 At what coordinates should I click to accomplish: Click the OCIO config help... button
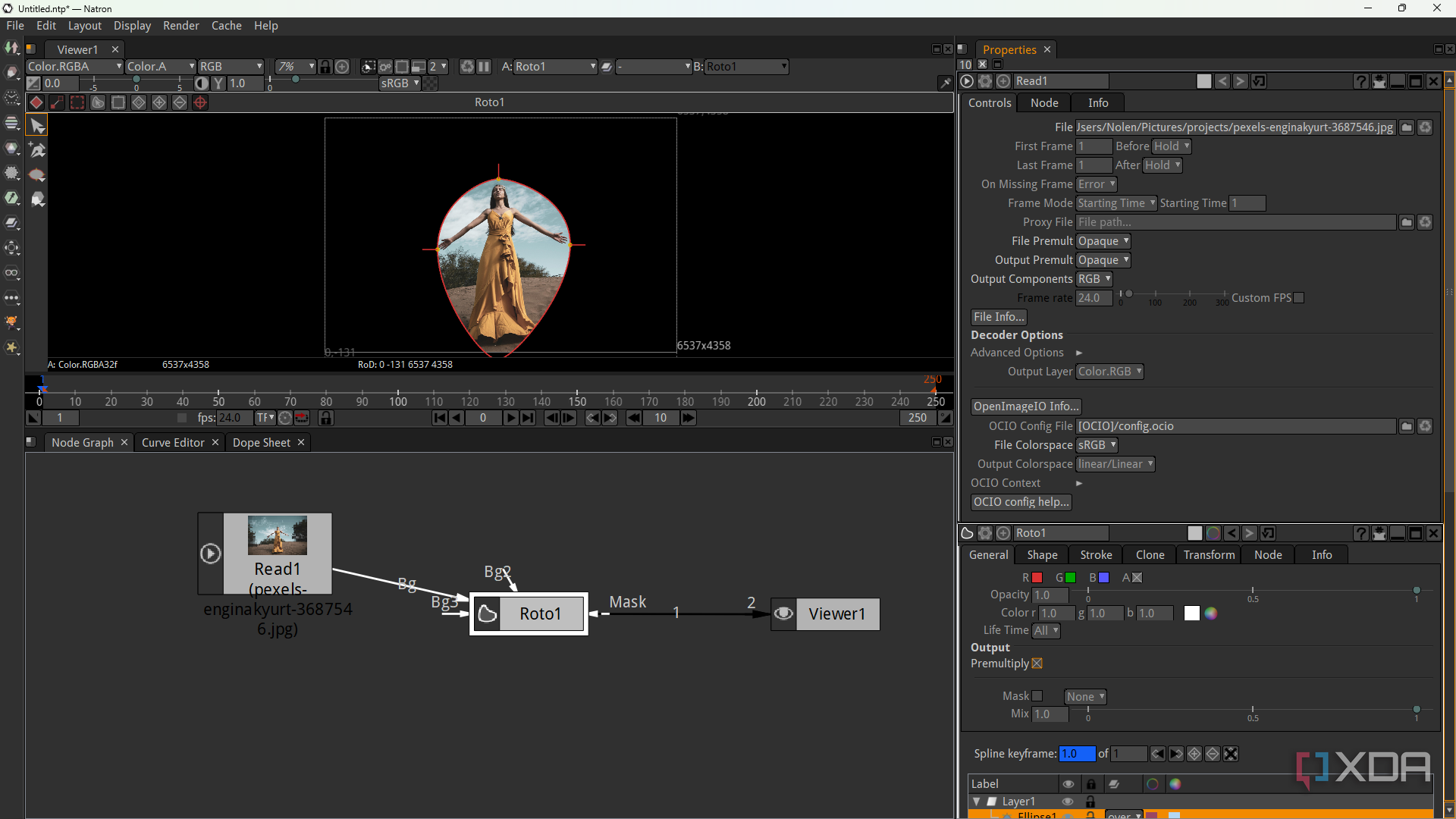pyautogui.click(x=1021, y=502)
